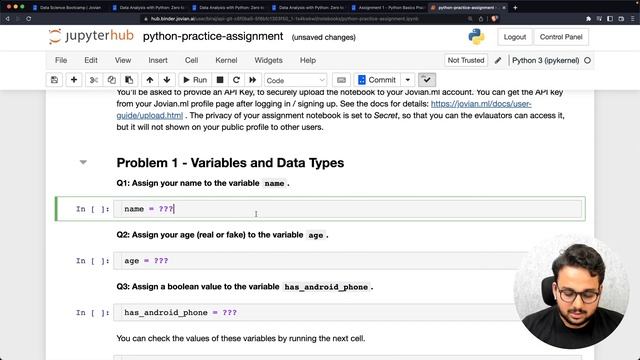The image size is (640, 360).
Task: Open the browser extensions puzzle icon
Action: click(588, 19)
